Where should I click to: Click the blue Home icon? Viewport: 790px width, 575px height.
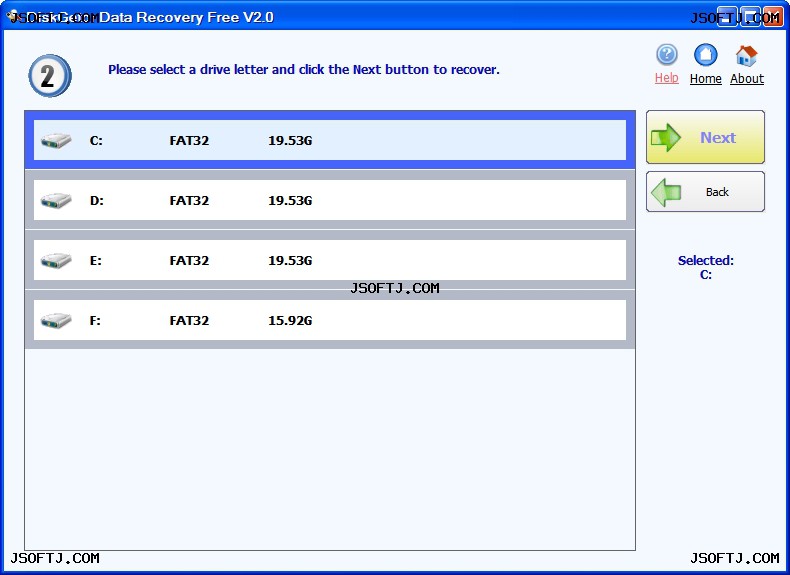705,54
